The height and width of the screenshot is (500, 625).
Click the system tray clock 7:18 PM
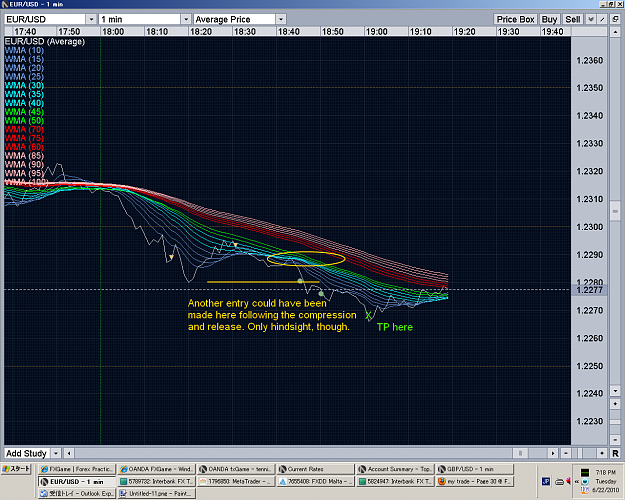tap(606, 472)
